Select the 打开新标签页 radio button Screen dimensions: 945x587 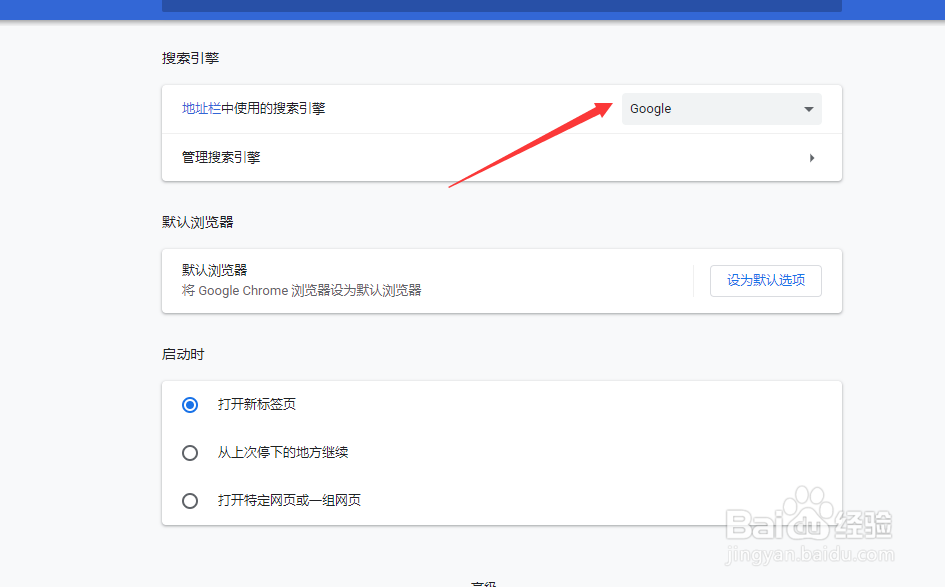190,405
